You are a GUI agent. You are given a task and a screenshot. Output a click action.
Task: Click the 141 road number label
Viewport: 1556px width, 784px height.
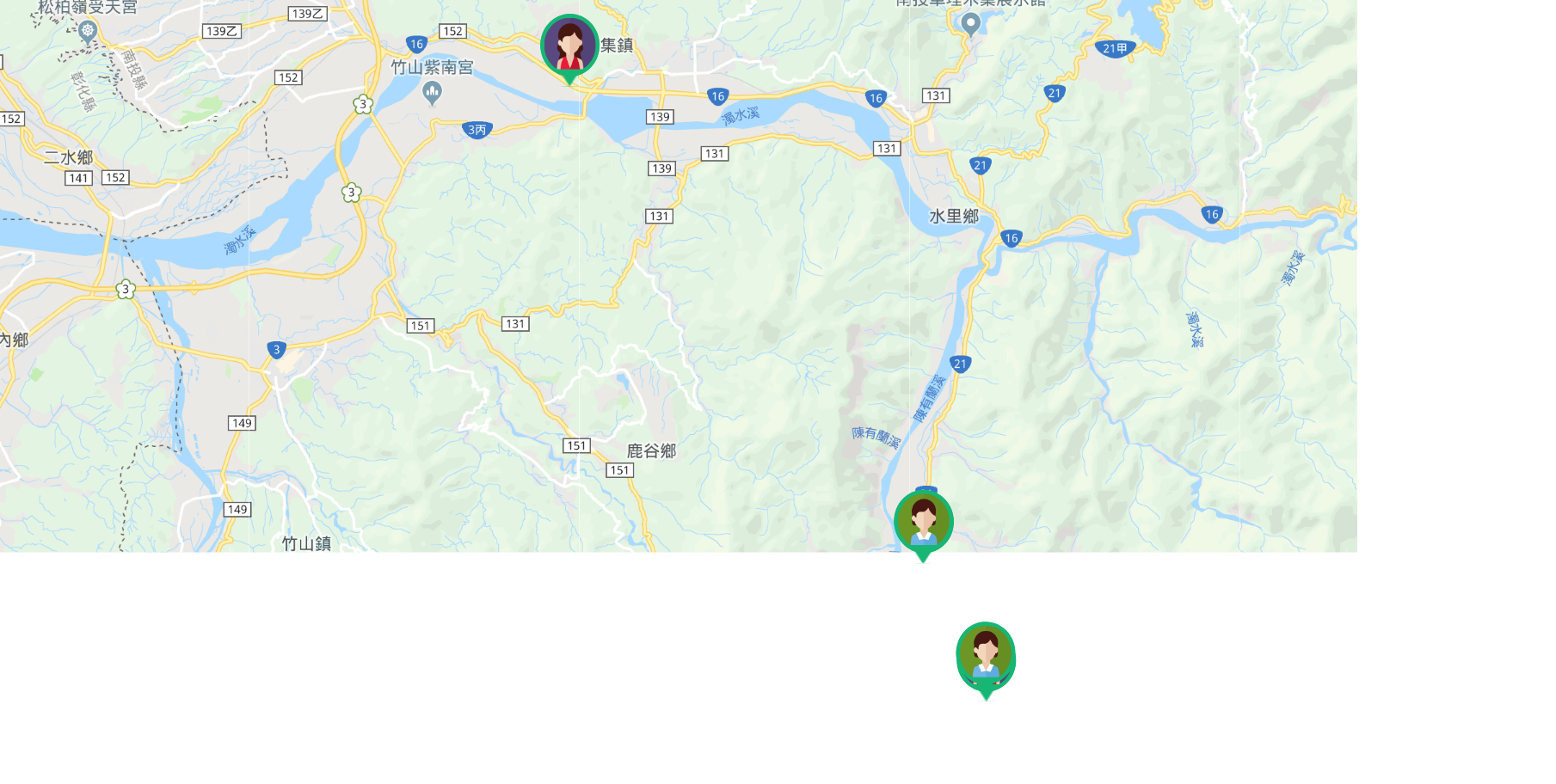(79, 178)
